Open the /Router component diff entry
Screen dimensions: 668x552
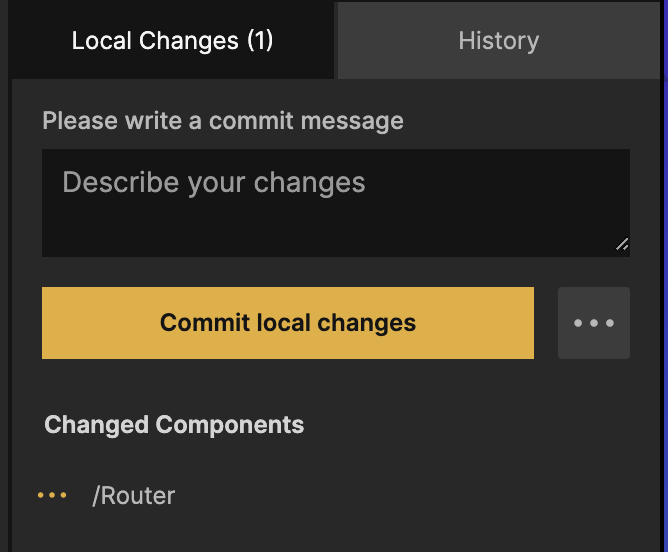pos(134,495)
